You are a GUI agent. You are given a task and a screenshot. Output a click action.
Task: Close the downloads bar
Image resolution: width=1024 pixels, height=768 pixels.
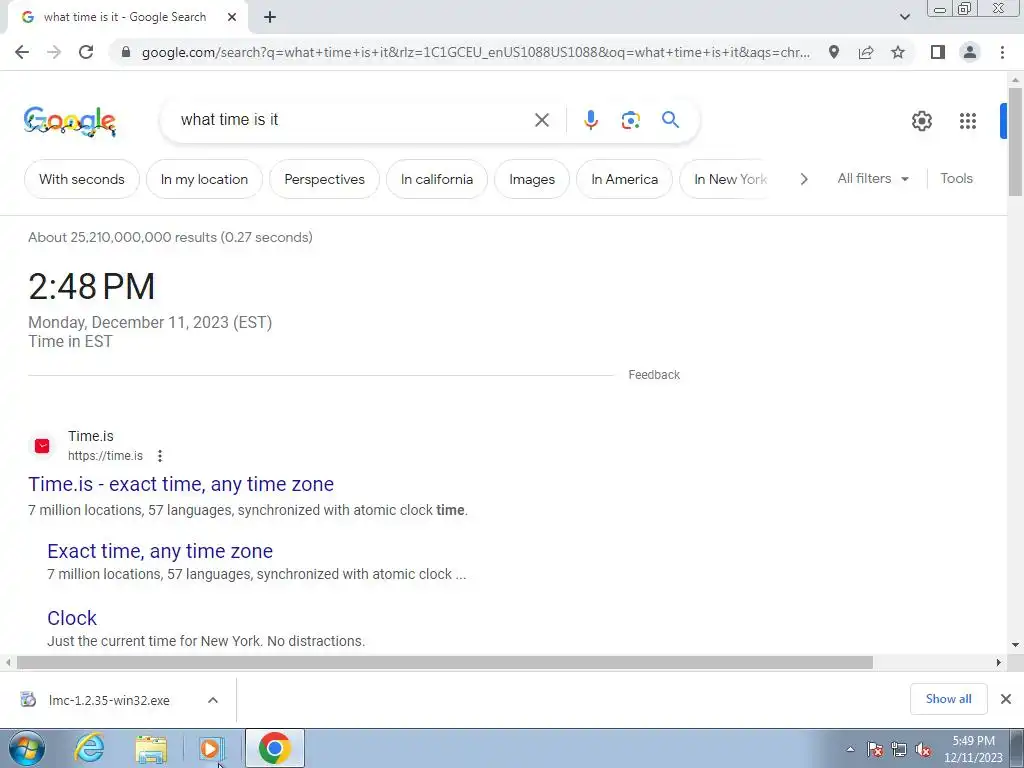click(x=1006, y=699)
